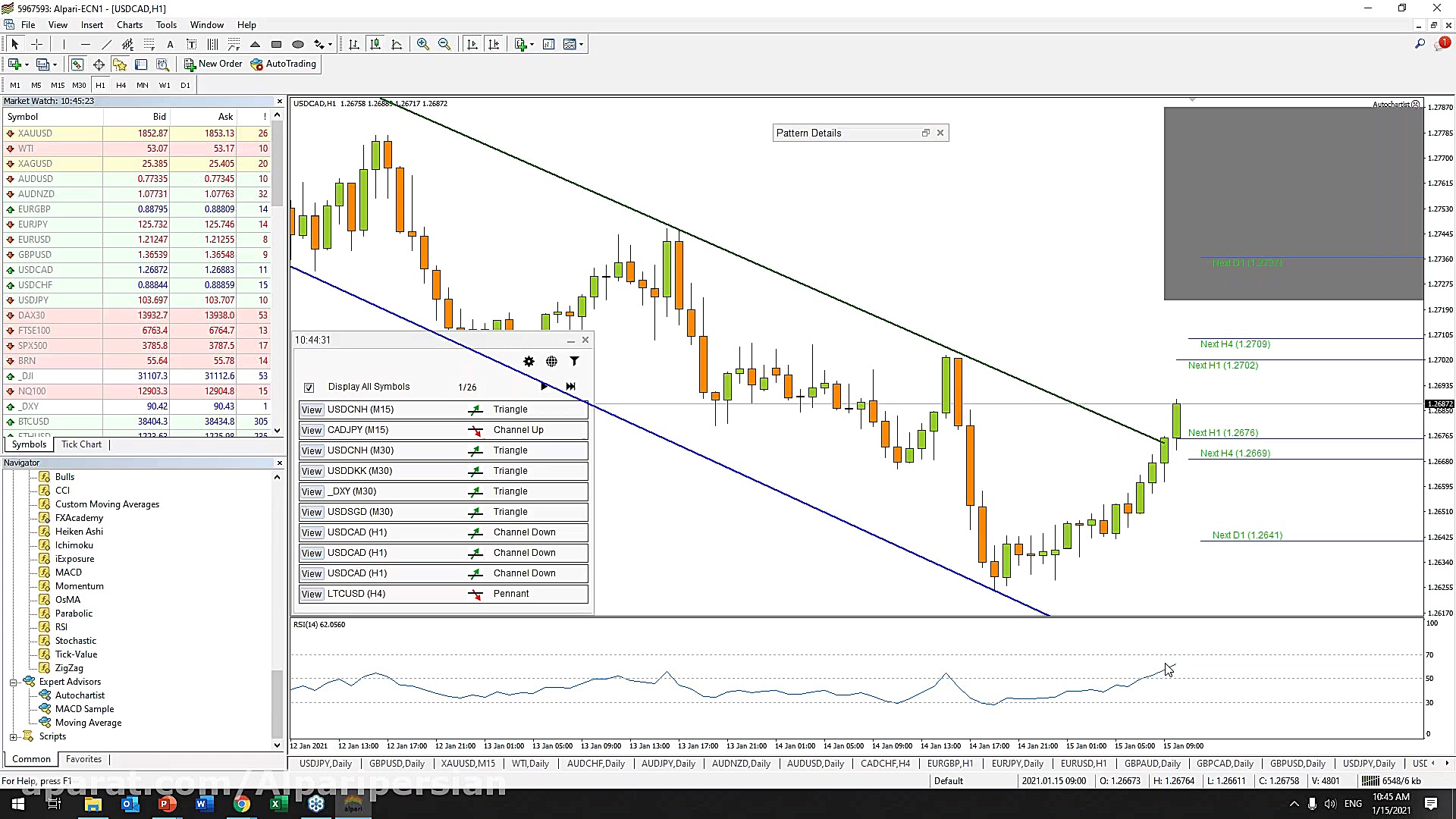Switch chart to candlestick mode

(x=375, y=45)
